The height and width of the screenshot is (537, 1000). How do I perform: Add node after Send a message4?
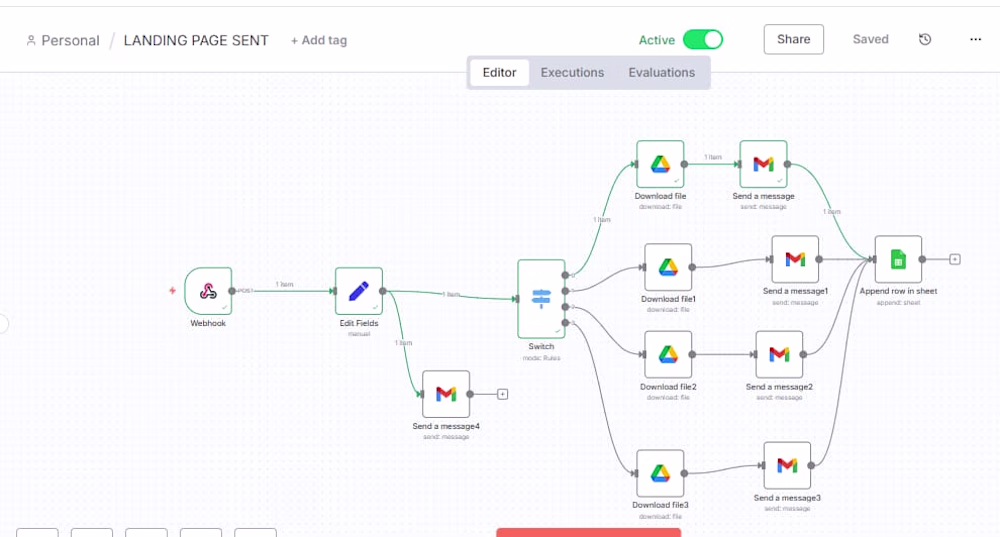pyautogui.click(x=503, y=394)
